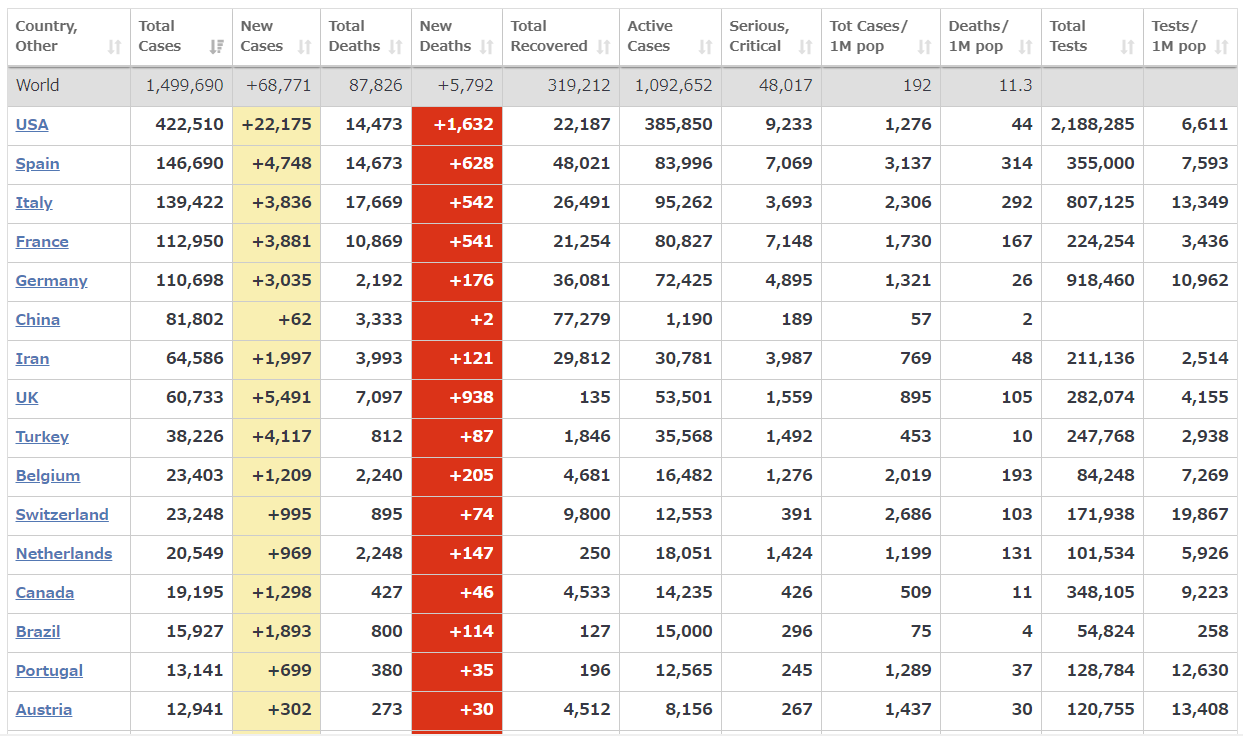This screenshot has width=1243, height=736.
Task: Follow the Iran link
Action: pyautogui.click(x=32, y=359)
